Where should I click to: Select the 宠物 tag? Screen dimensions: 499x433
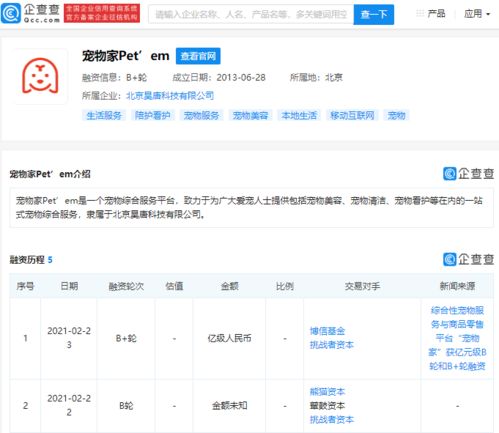(396, 116)
